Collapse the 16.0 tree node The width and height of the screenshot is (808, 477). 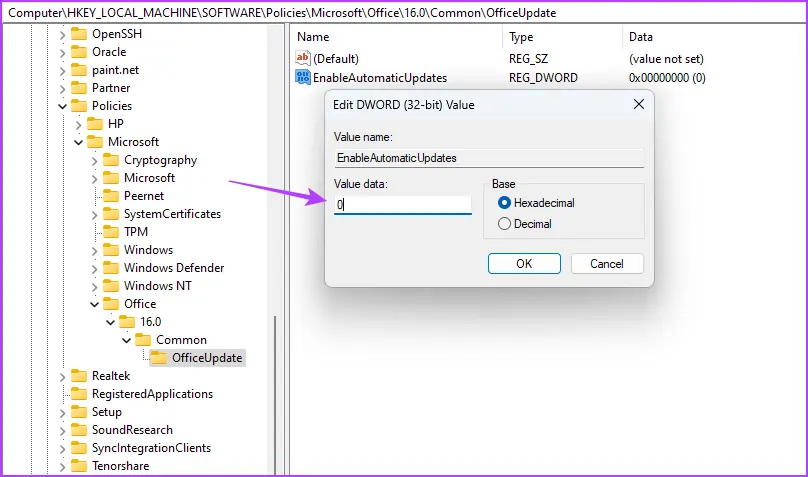click(x=110, y=322)
